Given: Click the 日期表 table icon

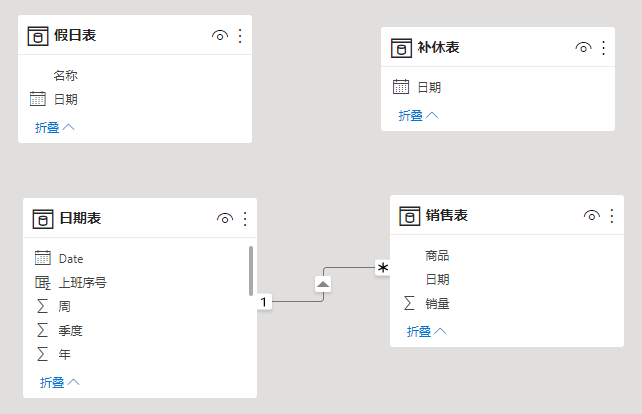Looking at the screenshot, I should click(42, 219).
